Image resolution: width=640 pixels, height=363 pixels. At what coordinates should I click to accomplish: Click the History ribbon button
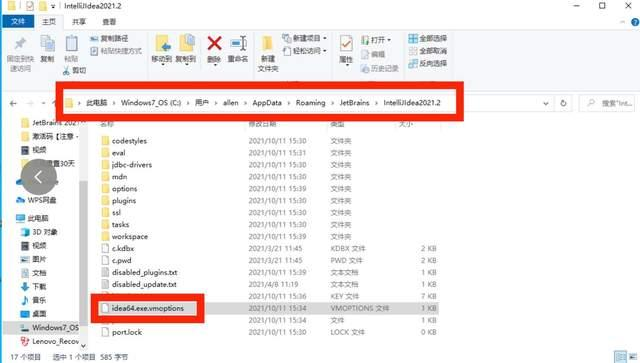380,68
